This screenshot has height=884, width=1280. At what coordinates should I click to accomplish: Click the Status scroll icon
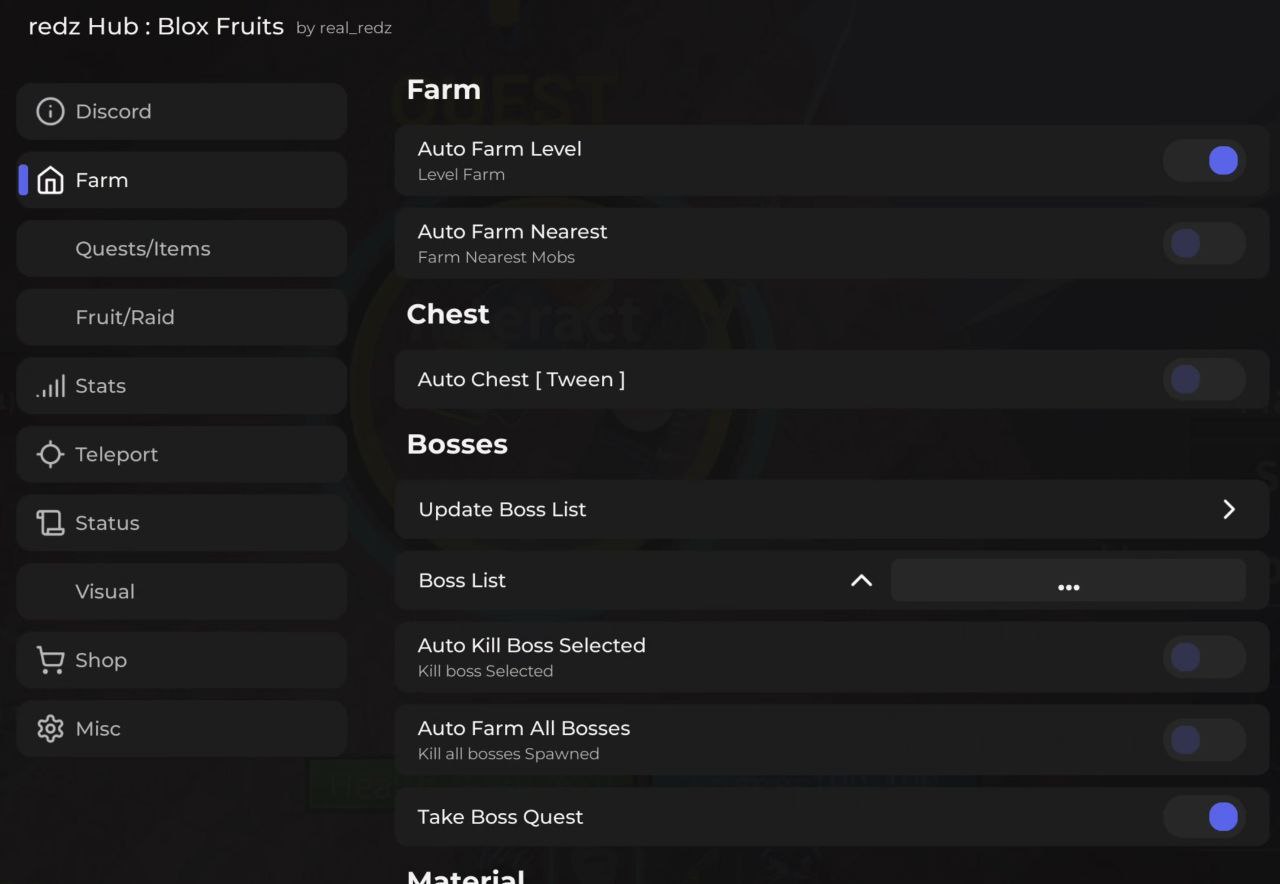pos(50,523)
